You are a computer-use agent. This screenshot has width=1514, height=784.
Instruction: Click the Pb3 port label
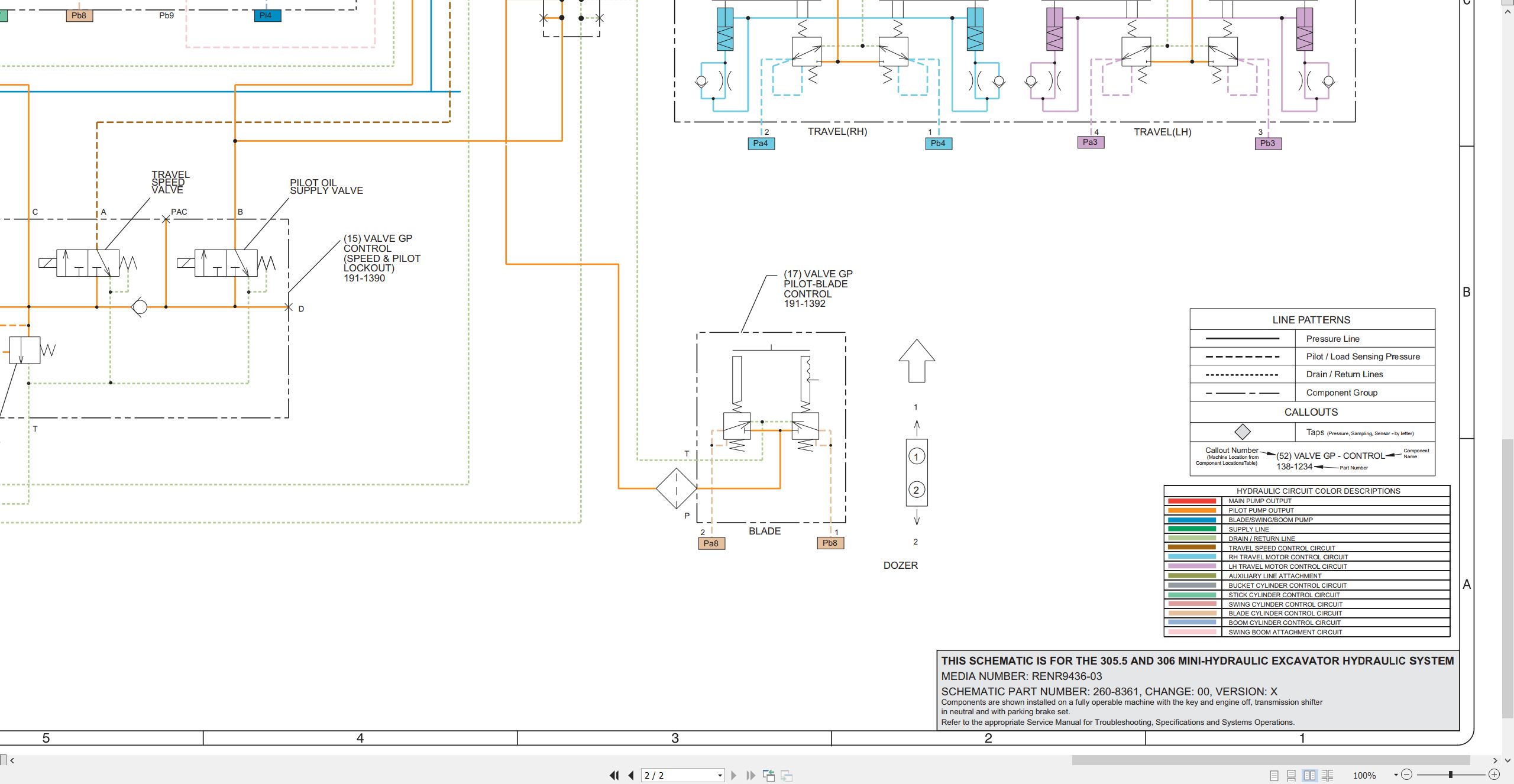click(x=1268, y=143)
